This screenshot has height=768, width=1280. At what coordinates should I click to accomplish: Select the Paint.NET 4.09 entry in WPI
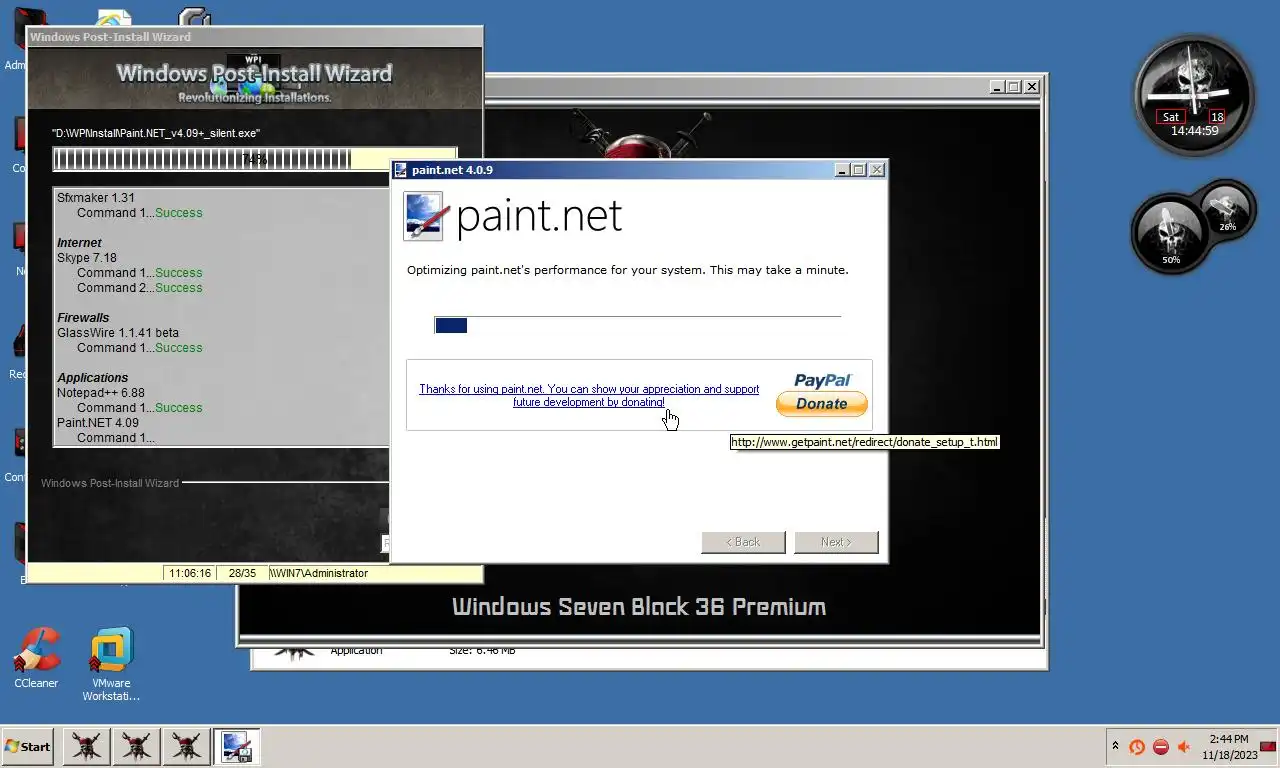click(98, 423)
